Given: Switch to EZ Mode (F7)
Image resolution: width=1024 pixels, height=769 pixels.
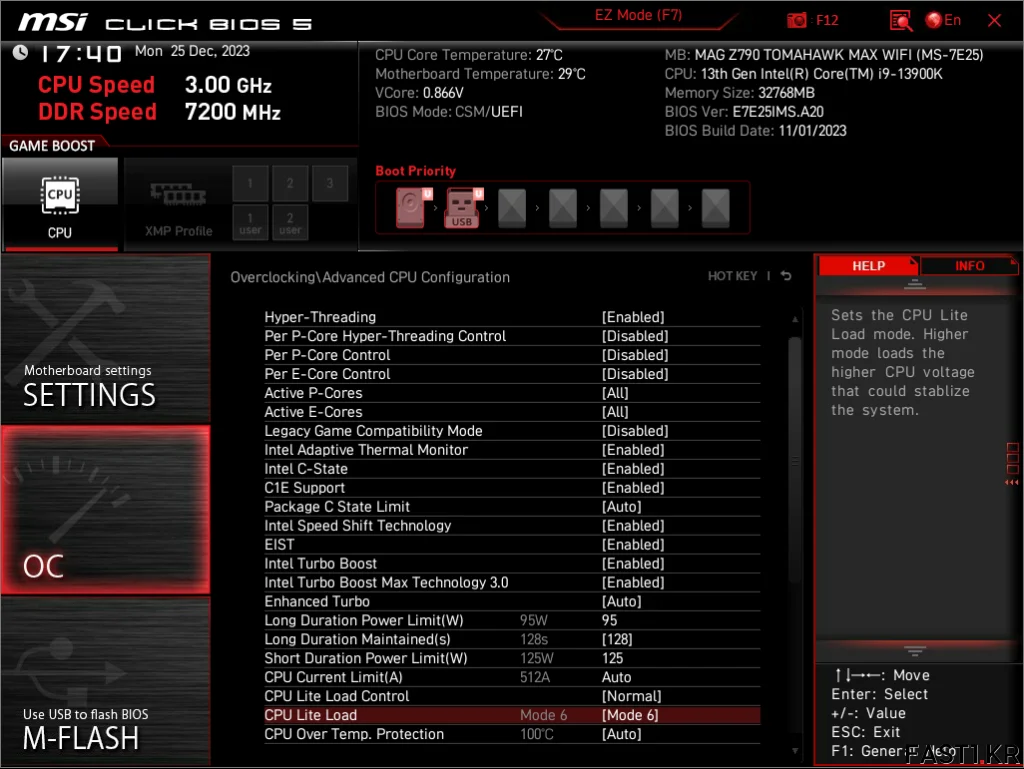Looking at the screenshot, I should 638,16.
